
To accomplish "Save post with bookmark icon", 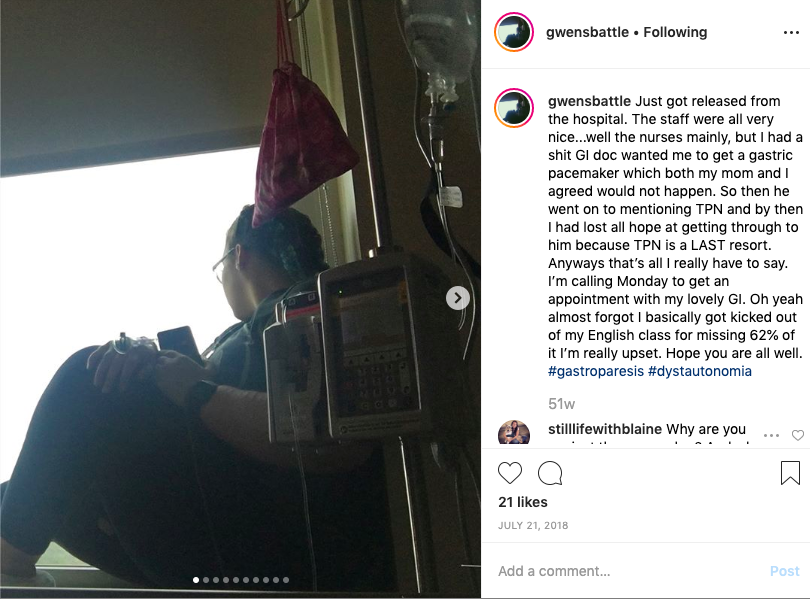I will [x=790, y=472].
